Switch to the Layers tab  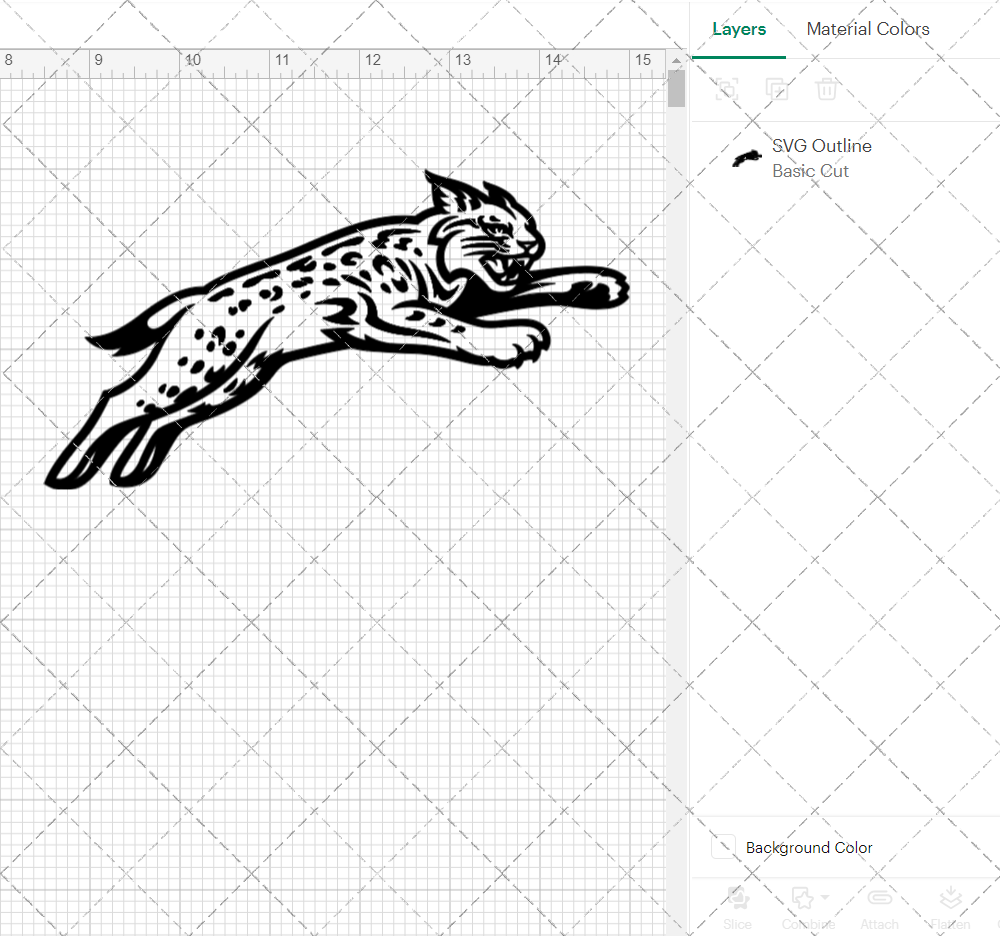coord(739,29)
